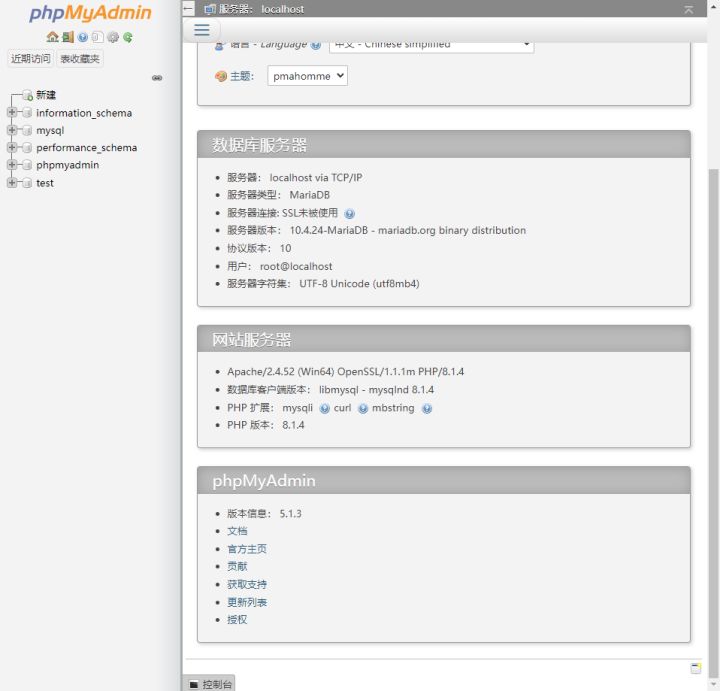Open test database in tree
720x691 pixels.
[45, 183]
